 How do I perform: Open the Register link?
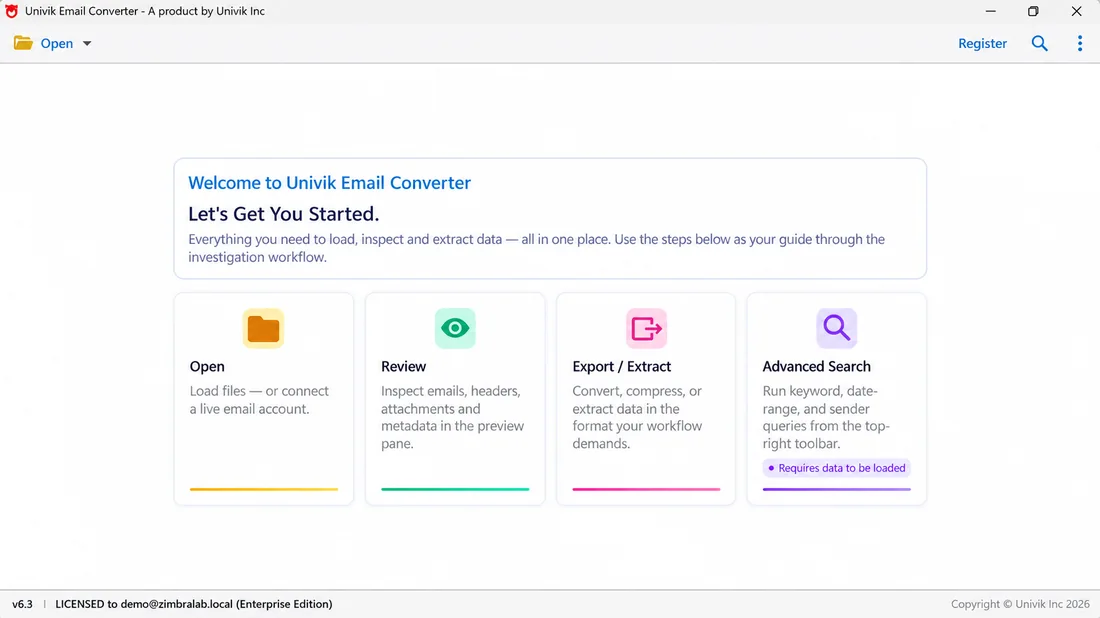point(982,43)
